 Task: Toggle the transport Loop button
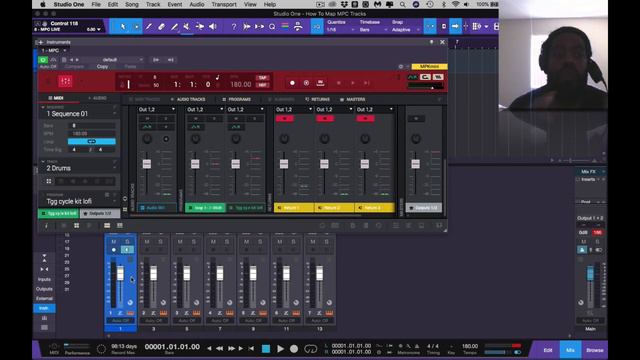(x=311, y=349)
